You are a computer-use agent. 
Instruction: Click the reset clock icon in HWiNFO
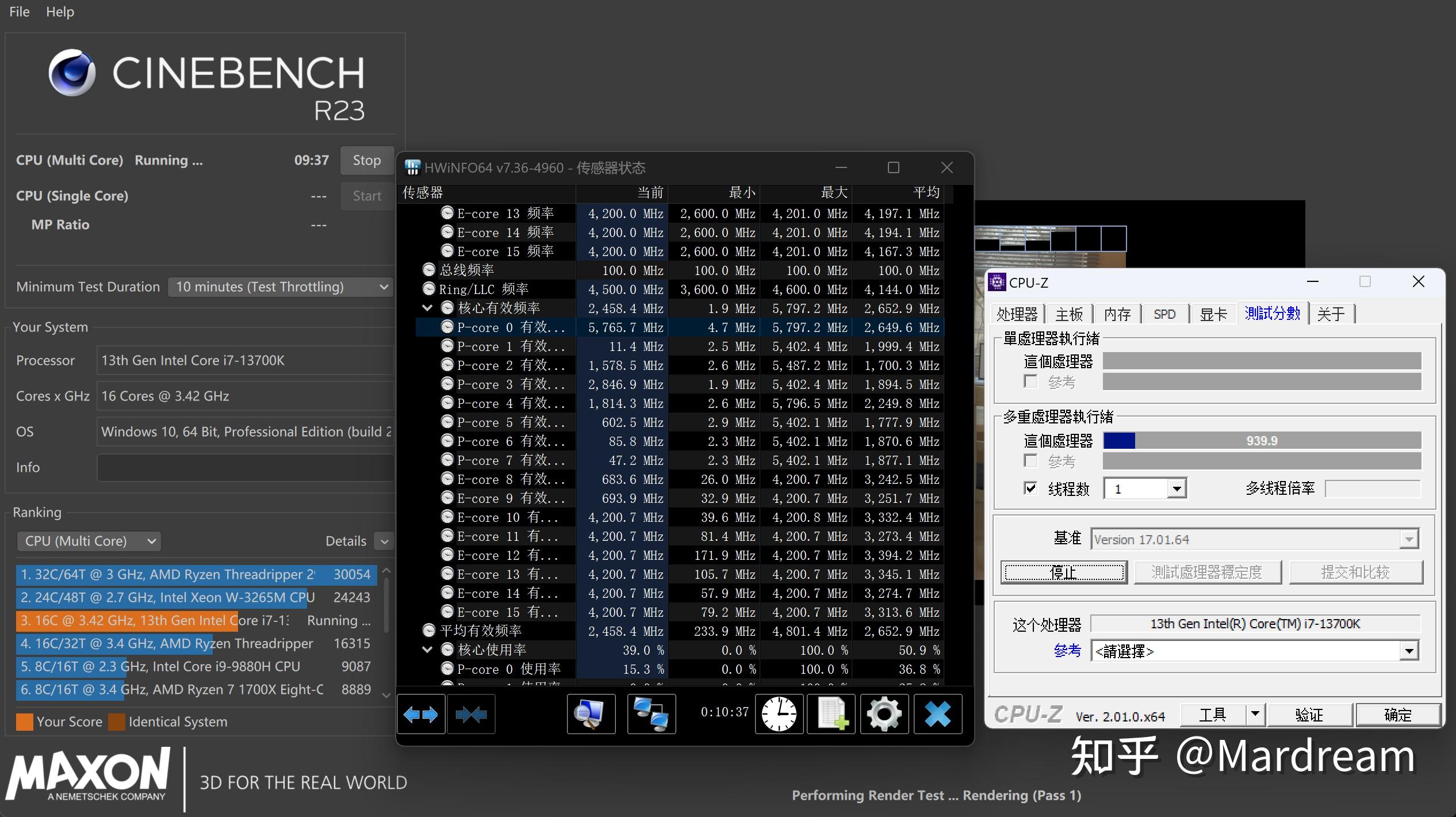[779, 713]
